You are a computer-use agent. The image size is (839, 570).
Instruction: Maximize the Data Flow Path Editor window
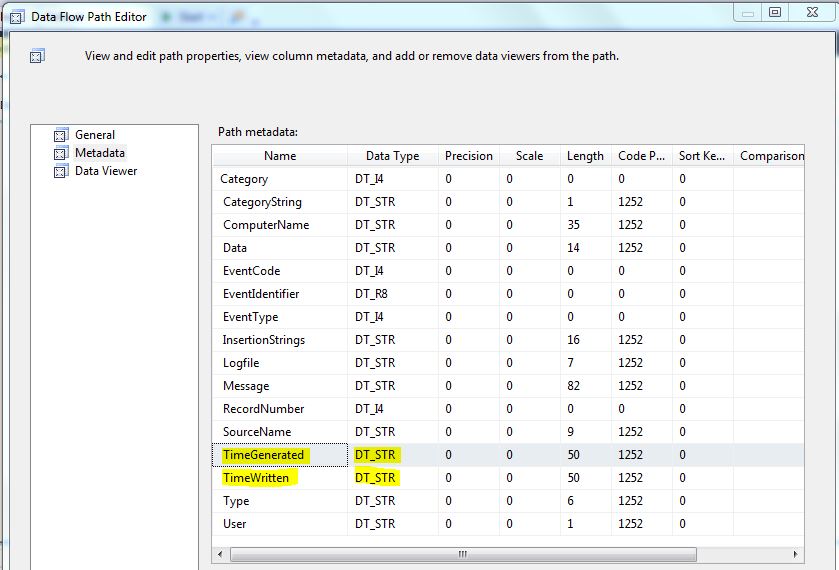[775, 12]
